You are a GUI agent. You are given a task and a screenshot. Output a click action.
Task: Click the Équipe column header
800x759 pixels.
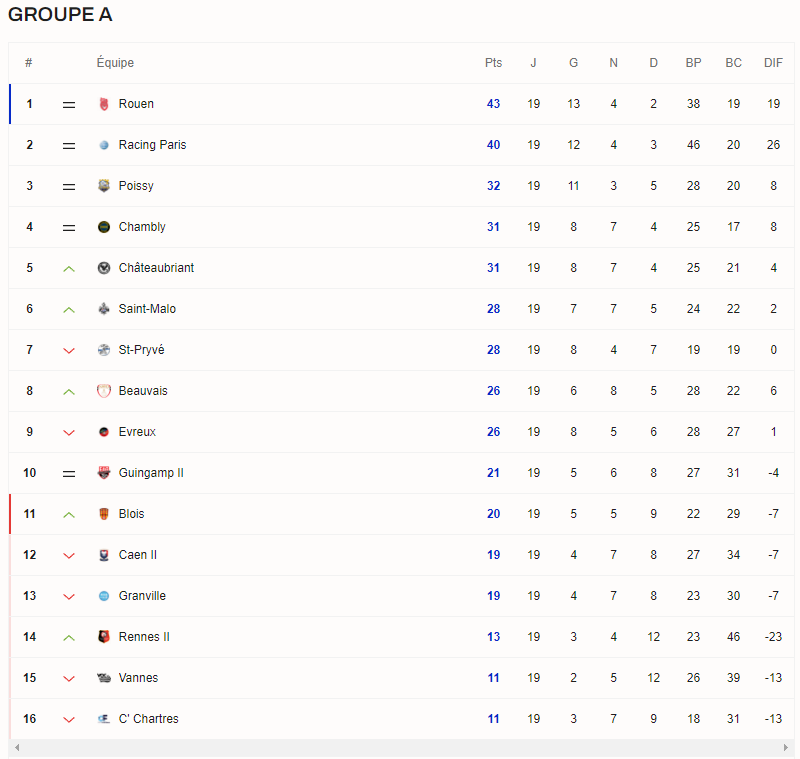click(x=115, y=63)
